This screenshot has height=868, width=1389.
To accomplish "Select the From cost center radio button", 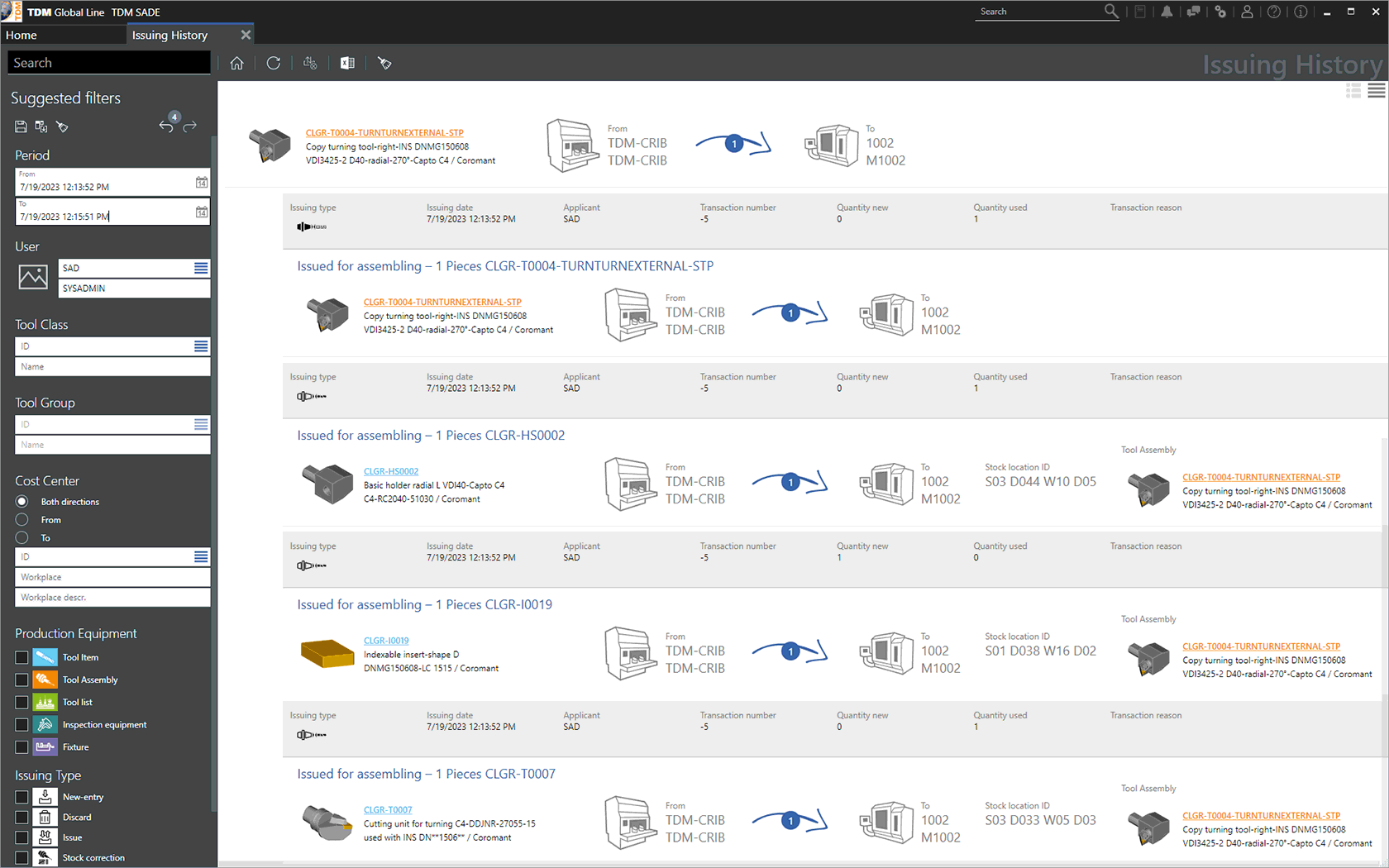I will point(22,520).
